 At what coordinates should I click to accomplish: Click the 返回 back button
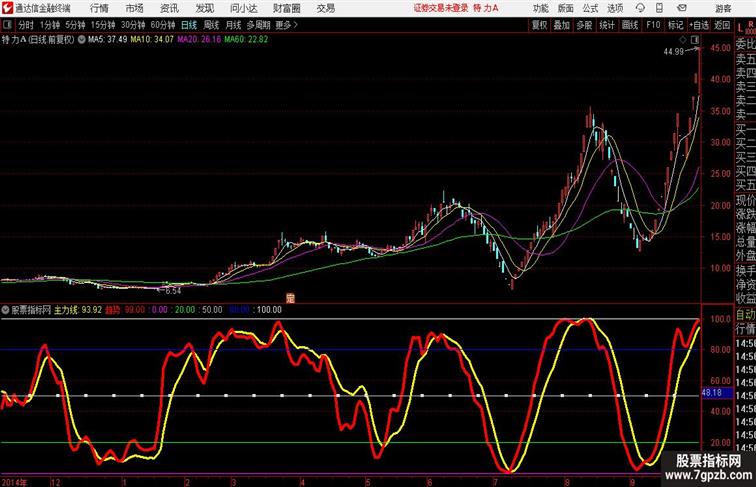[722, 25]
